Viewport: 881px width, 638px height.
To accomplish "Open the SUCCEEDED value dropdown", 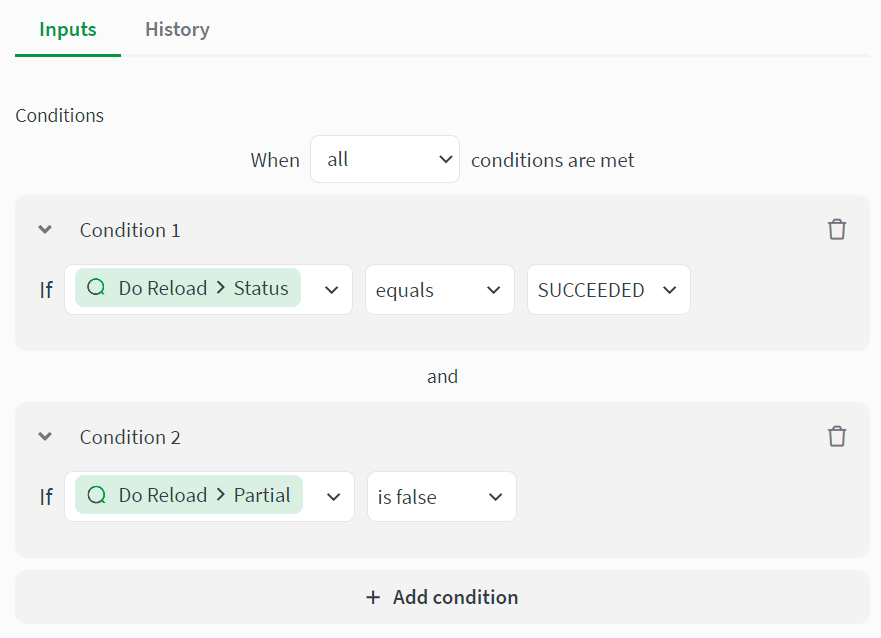I will coord(608,289).
